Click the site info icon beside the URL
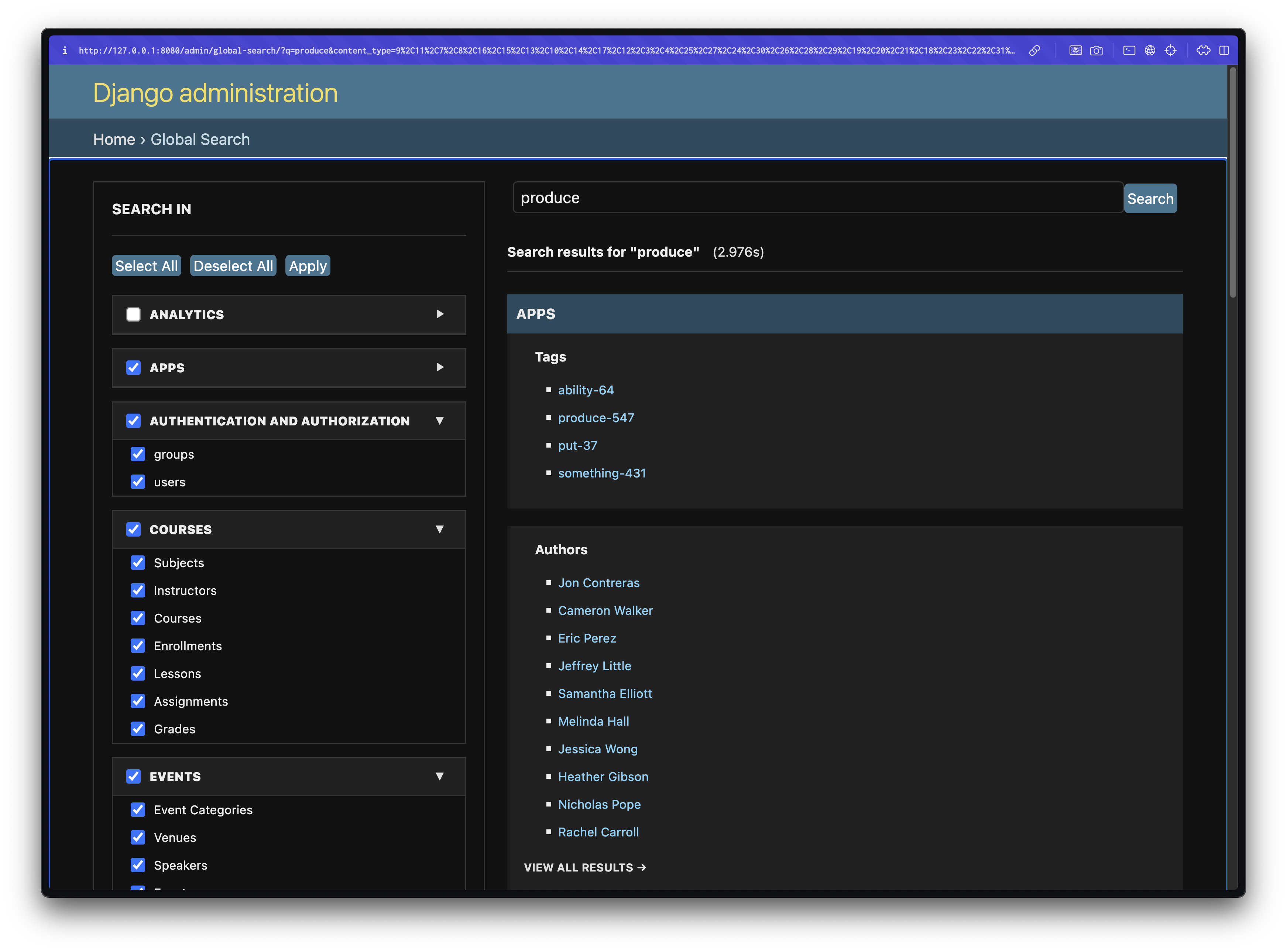 pos(65,51)
